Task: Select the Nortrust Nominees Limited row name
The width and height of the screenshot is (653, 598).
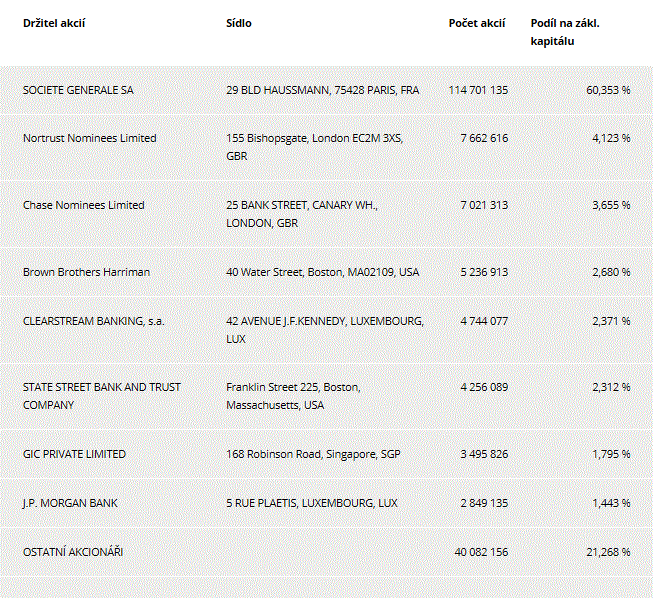Action: (x=90, y=138)
